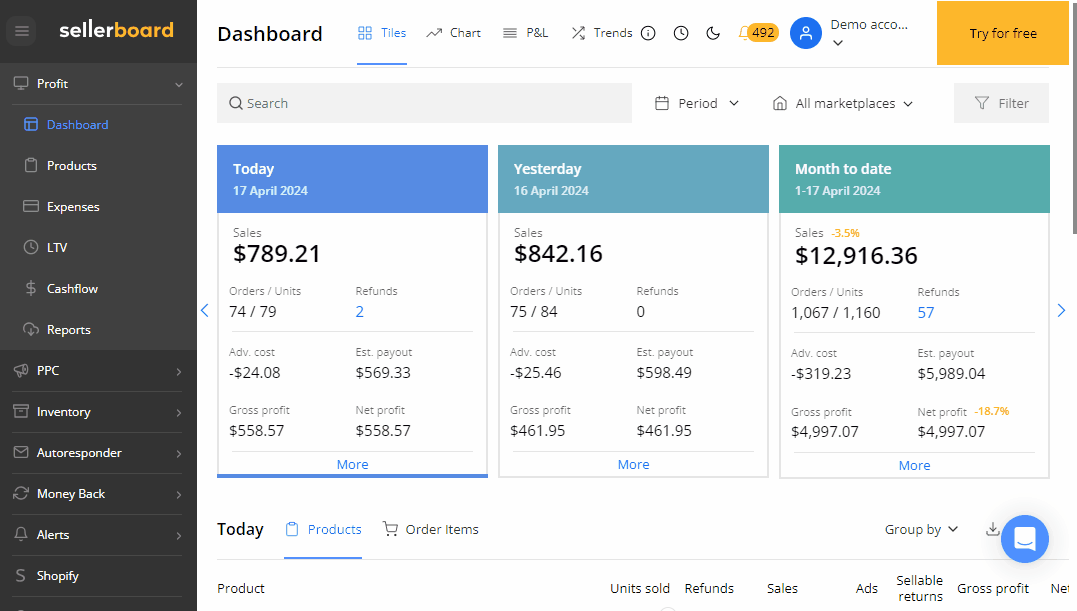This screenshot has width=1077, height=611.
Task: Click the Sellable returns column header
Action: click(920, 588)
